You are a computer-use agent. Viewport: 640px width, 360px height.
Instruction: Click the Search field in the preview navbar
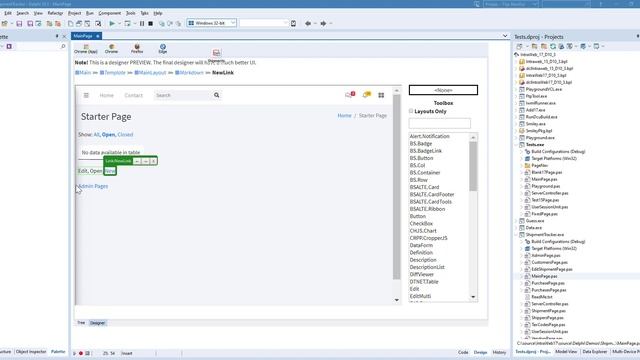pyautogui.click(x=182, y=95)
